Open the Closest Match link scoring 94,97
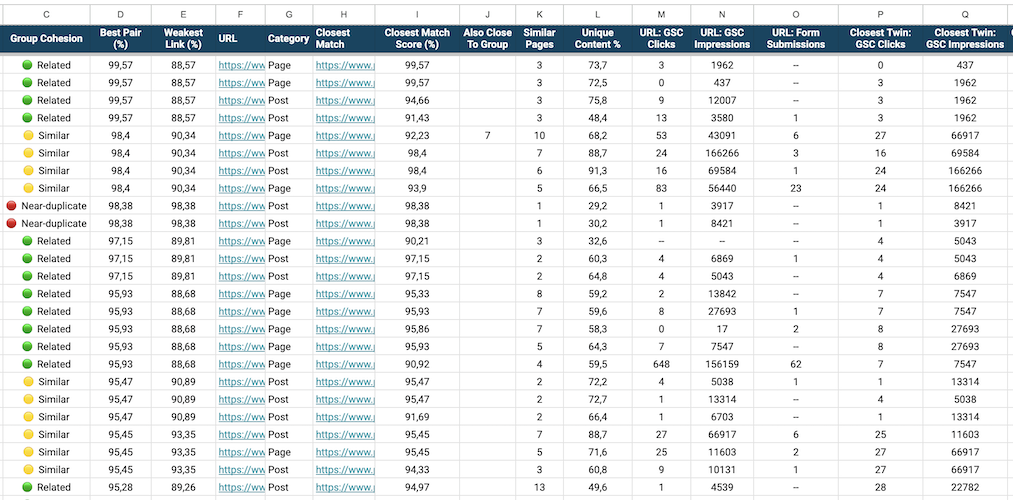 (x=345, y=487)
